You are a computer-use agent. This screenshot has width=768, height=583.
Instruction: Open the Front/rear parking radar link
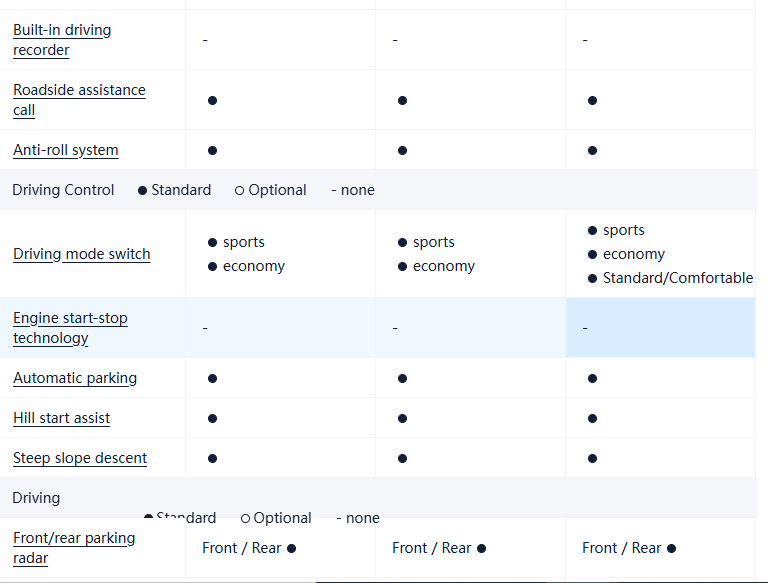tap(74, 548)
